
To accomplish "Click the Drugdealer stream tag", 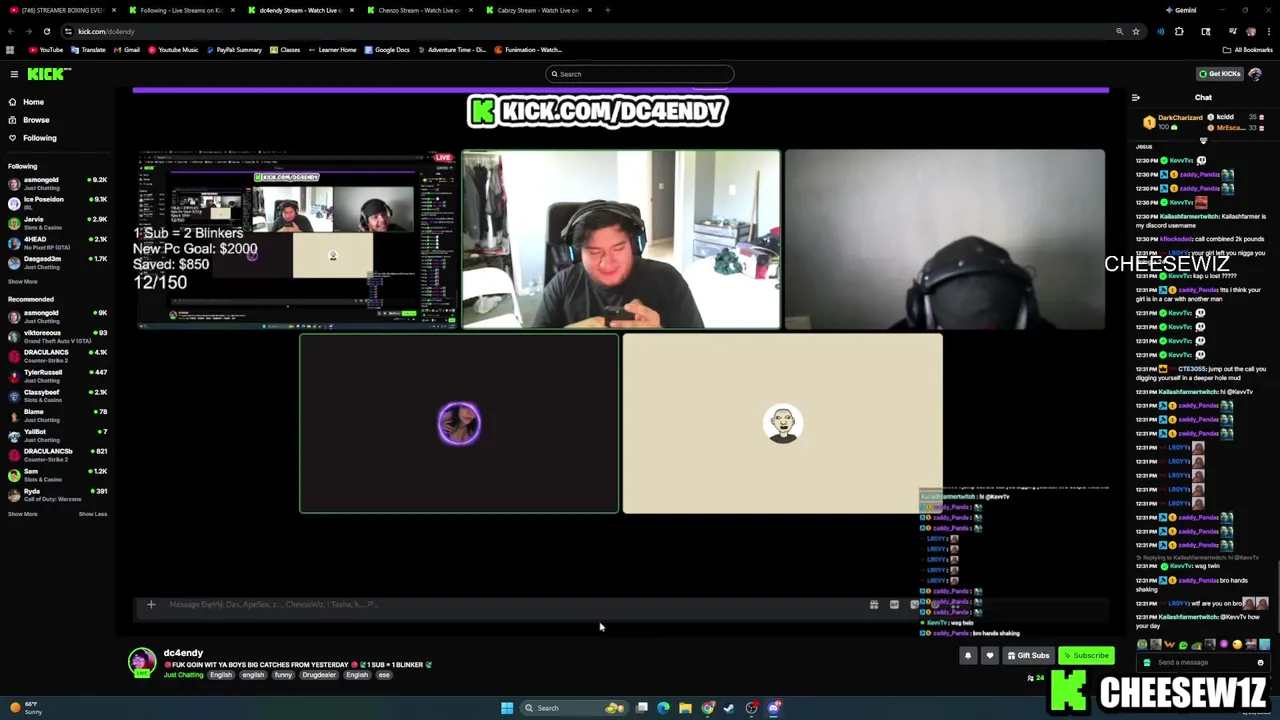I will [x=319, y=675].
